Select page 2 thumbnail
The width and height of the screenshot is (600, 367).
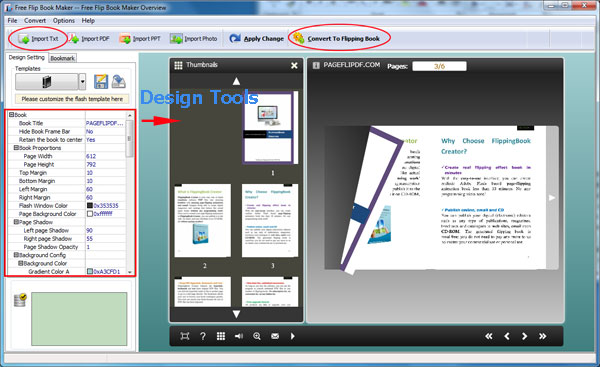[203, 220]
